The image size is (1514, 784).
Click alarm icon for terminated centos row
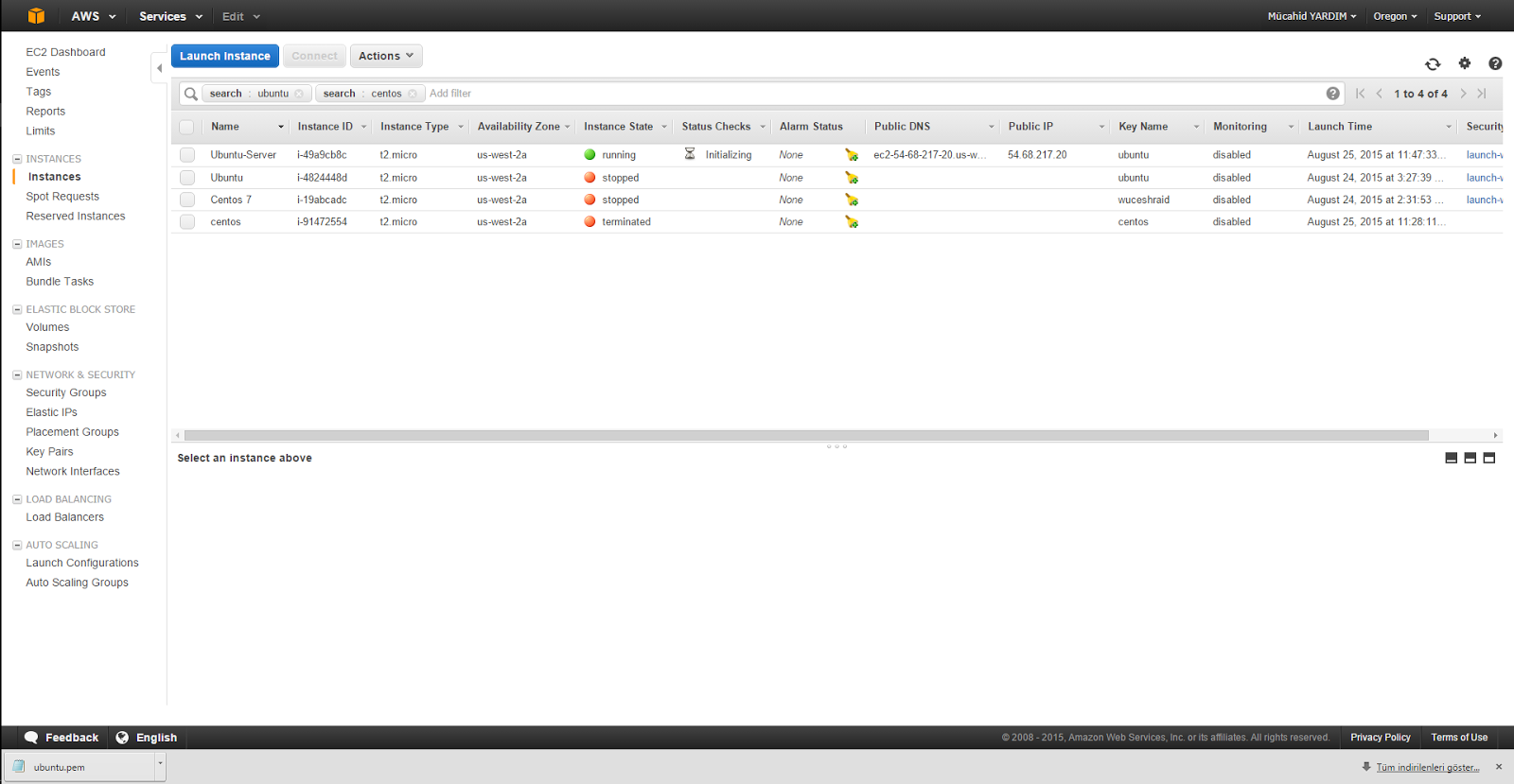(852, 222)
